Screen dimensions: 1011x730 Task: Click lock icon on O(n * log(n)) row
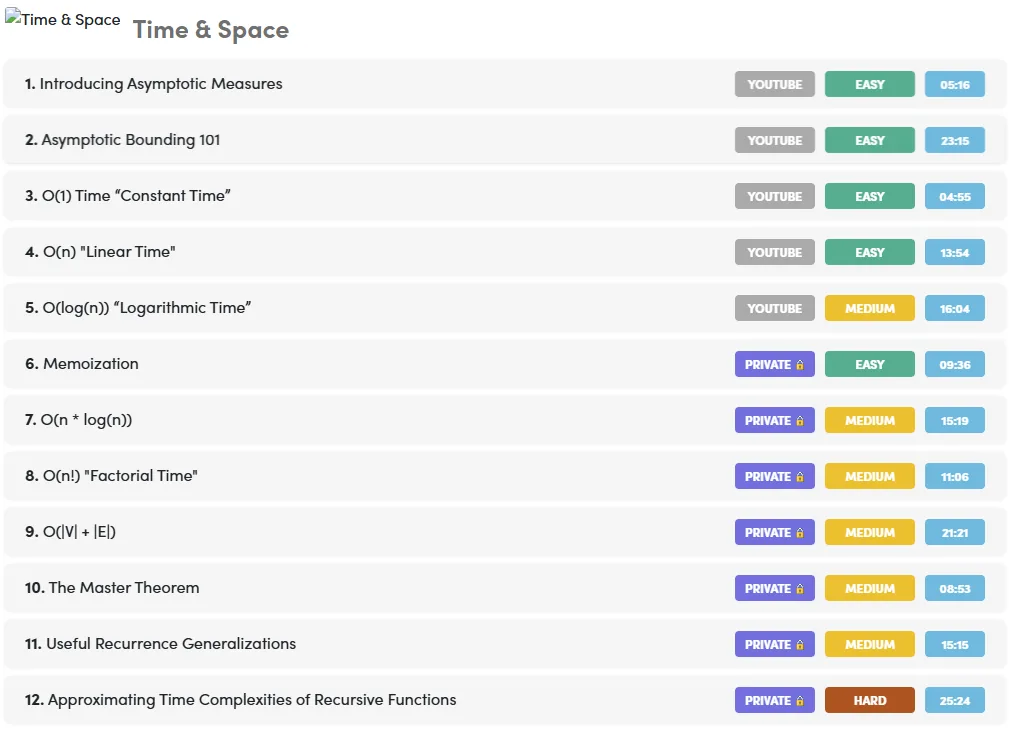point(800,420)
